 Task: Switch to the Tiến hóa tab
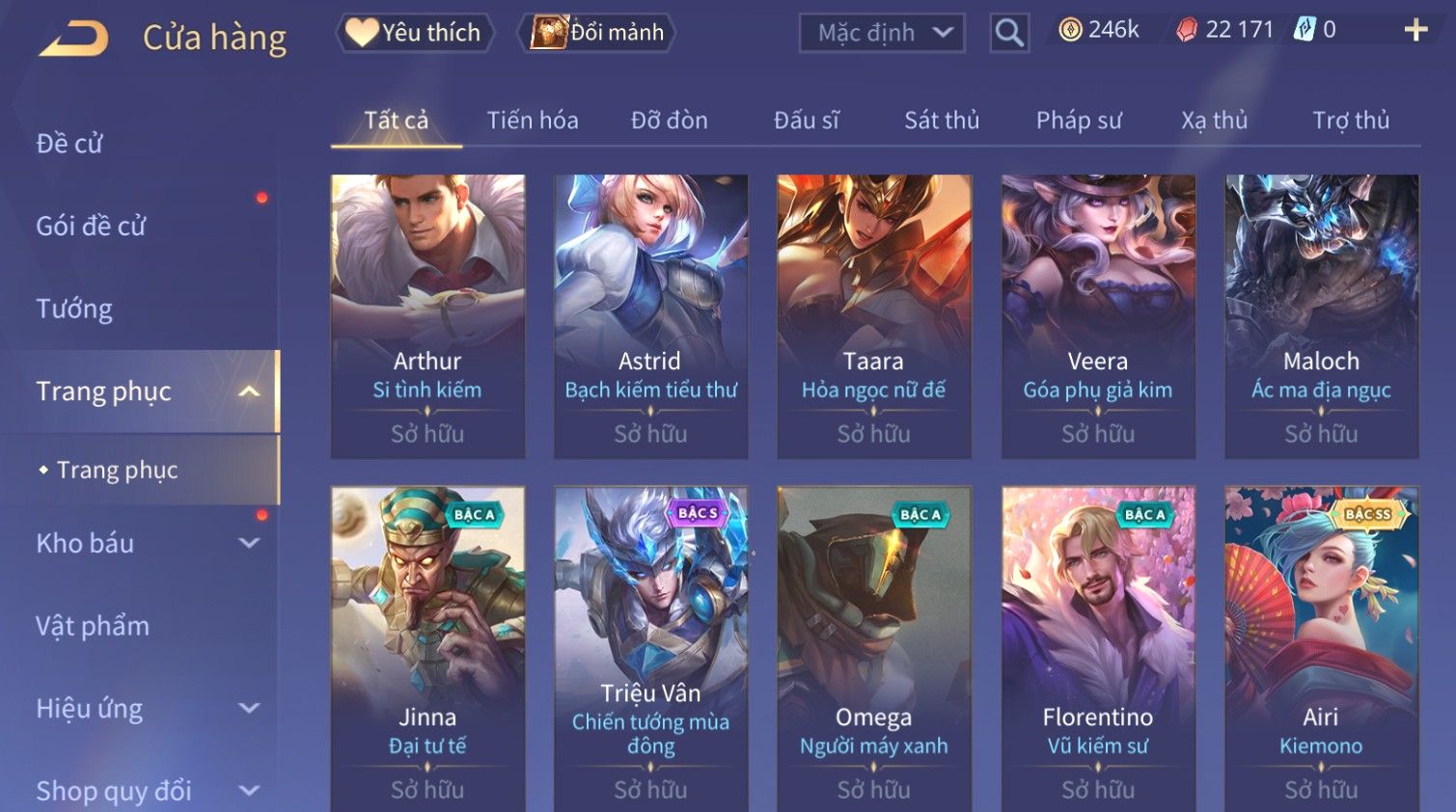(533, 121)
